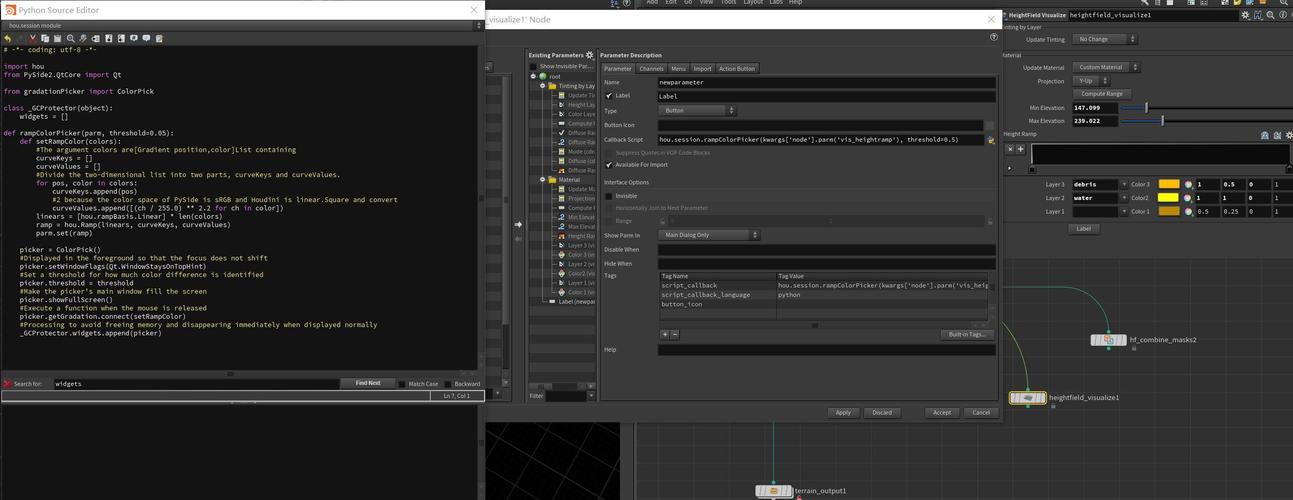Open color wheel picker for Color 3
1293x500 pixels.
coord(1188,185)
